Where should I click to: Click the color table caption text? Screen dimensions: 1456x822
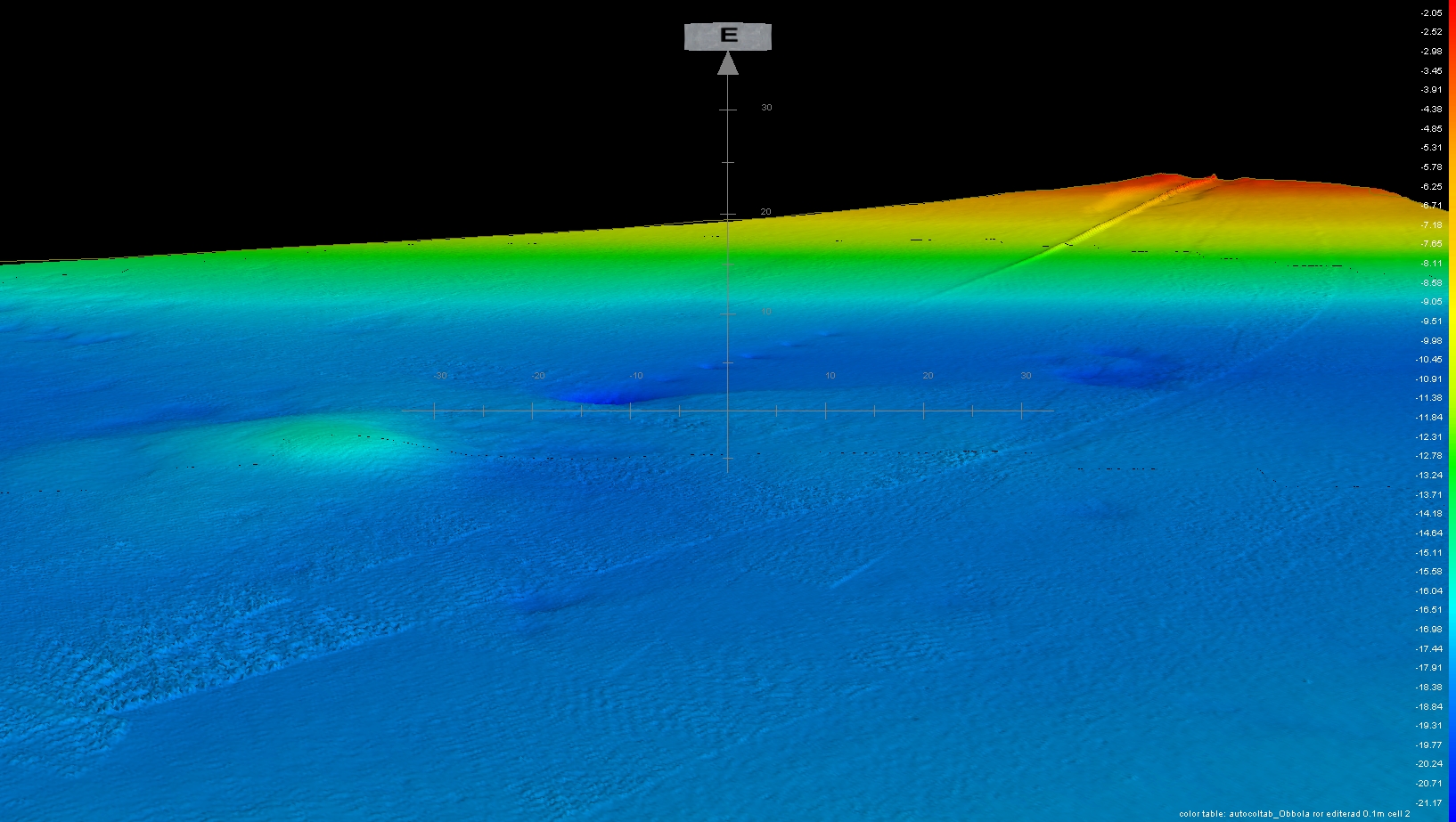1294,814
